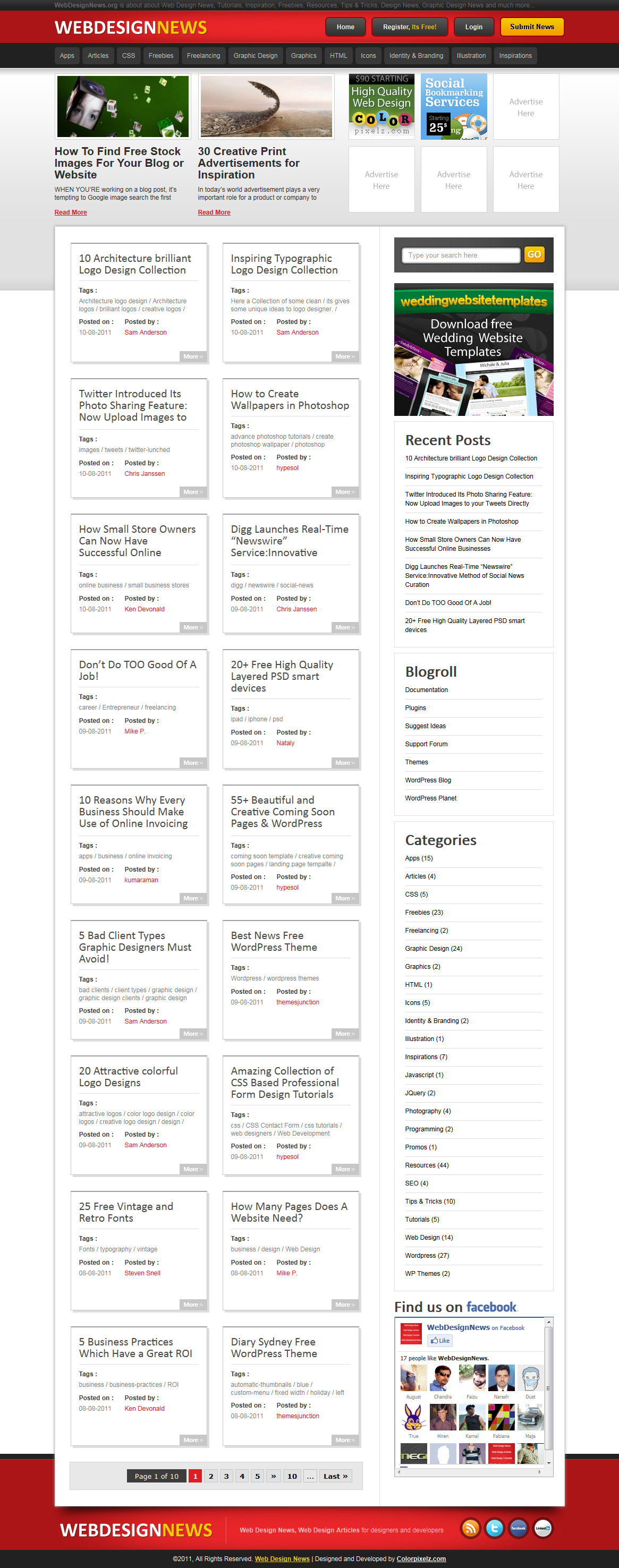Viewport: 619px width, 1568px height.
Task: Open the wedding website templates banner
Action: point(473,350)
